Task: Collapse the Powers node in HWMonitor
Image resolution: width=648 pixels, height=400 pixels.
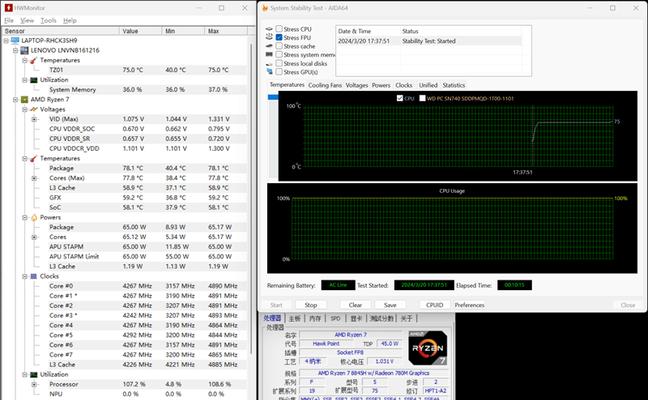Action: coord(25,217)
